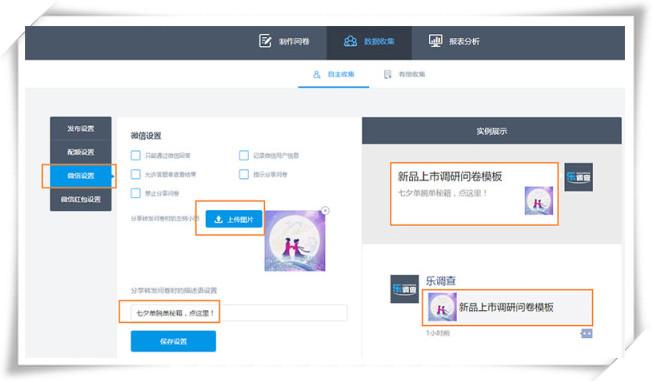
Task: Check the 禁止分享问卷 option
Action: pyautogui.click(x=136, y=193)
